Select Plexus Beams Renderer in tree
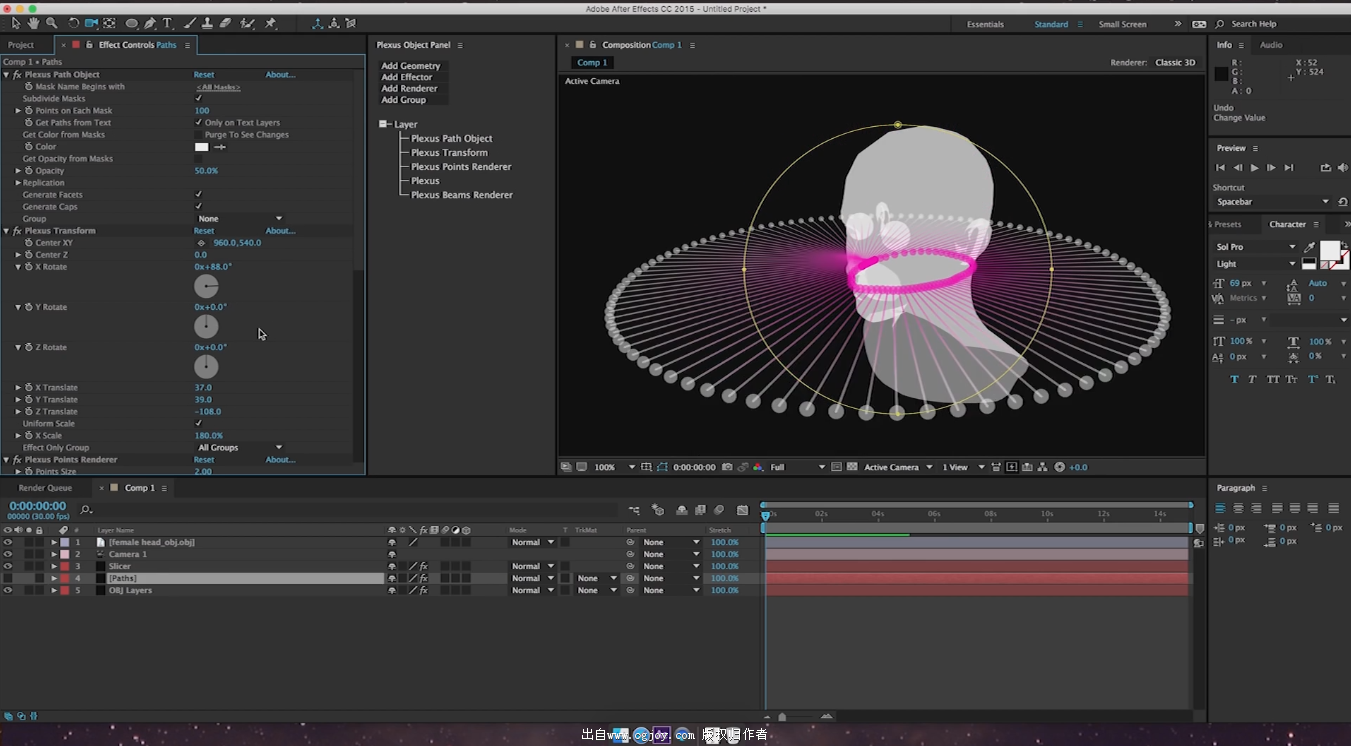The width and height of the screenshot is (1351, 746). pos(462,195)
